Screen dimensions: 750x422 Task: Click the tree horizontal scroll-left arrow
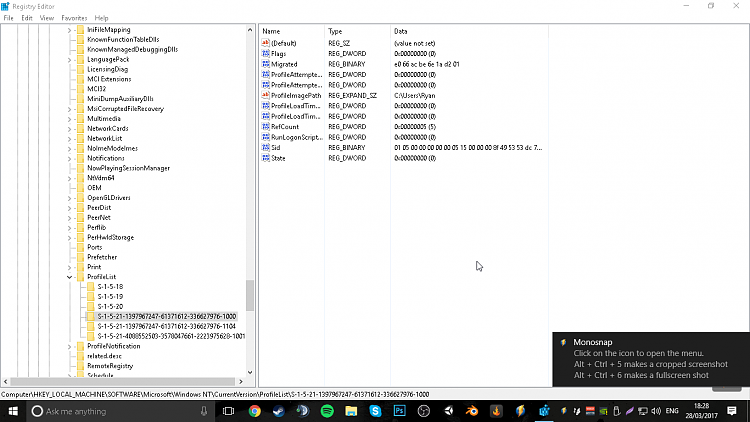click(6, 381)
